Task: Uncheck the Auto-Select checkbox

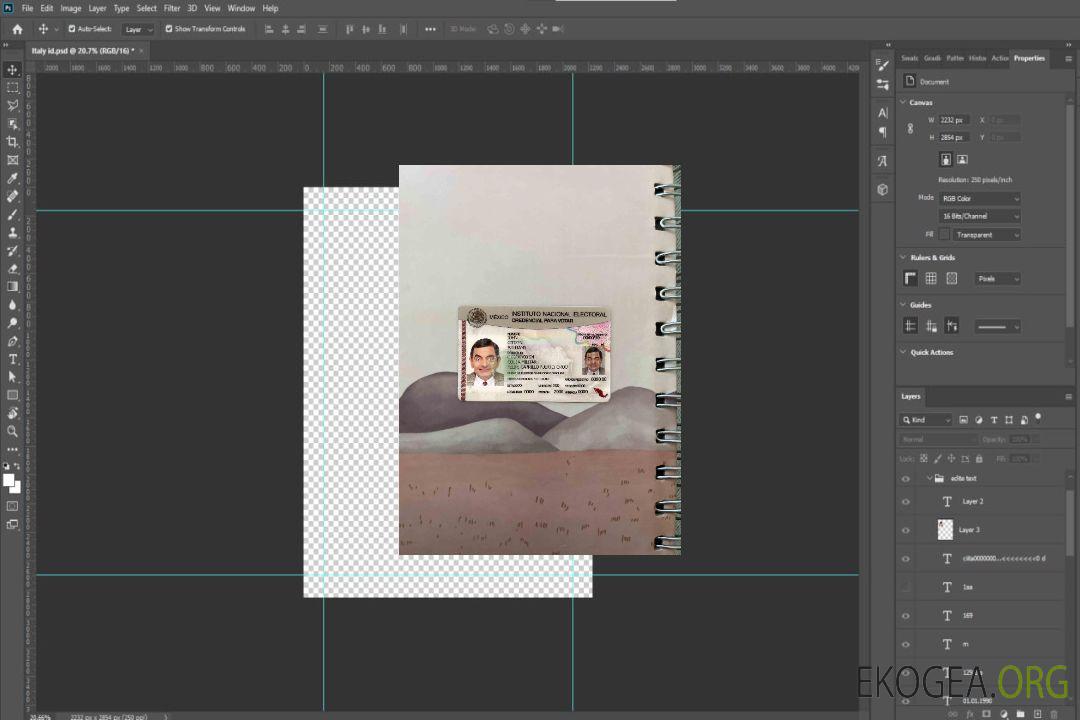Action: [x=72, y=29]
